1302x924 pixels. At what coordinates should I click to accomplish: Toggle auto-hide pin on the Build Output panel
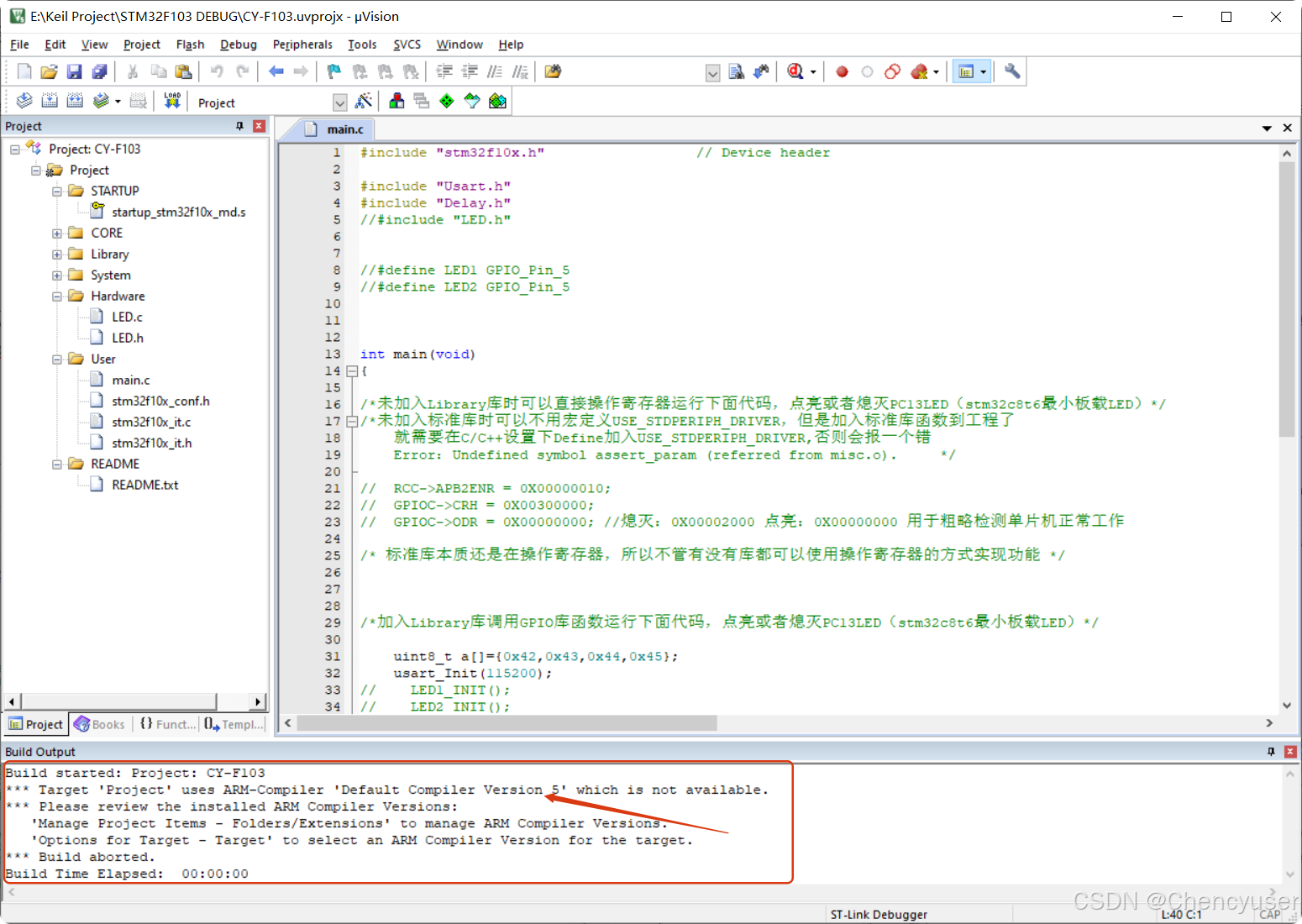1270,752
